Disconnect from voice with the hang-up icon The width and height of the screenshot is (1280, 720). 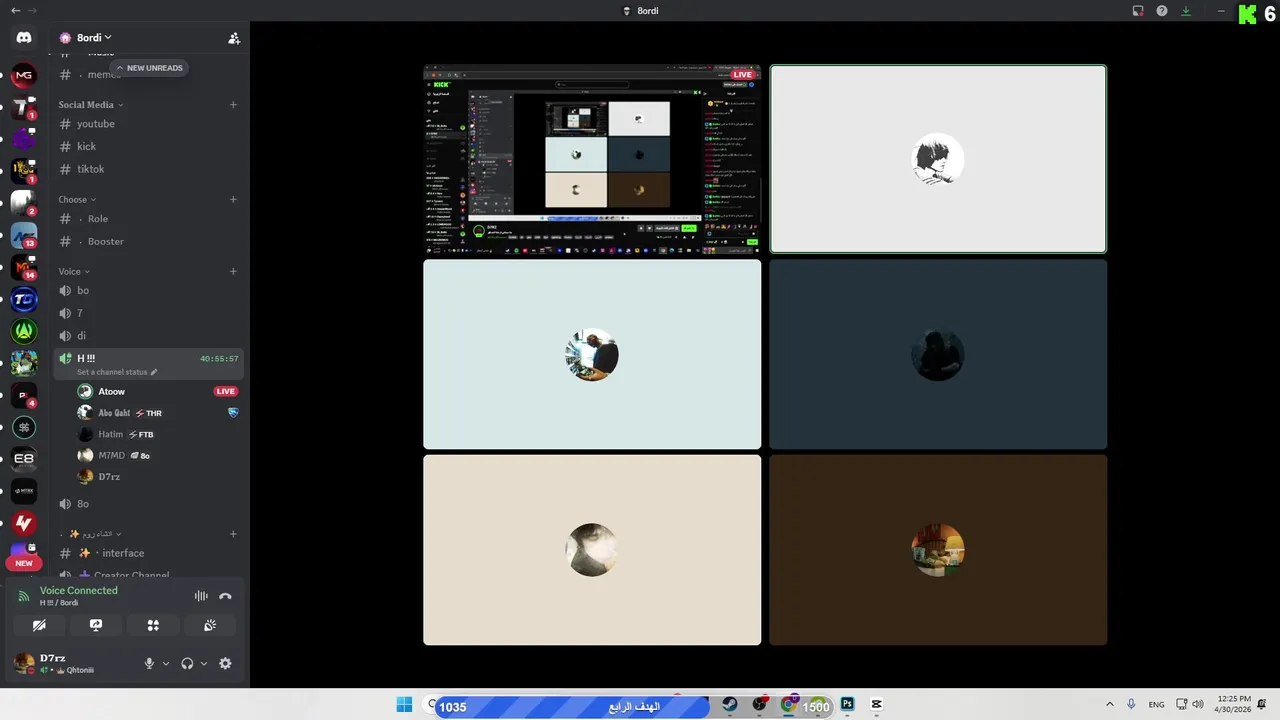225,596
